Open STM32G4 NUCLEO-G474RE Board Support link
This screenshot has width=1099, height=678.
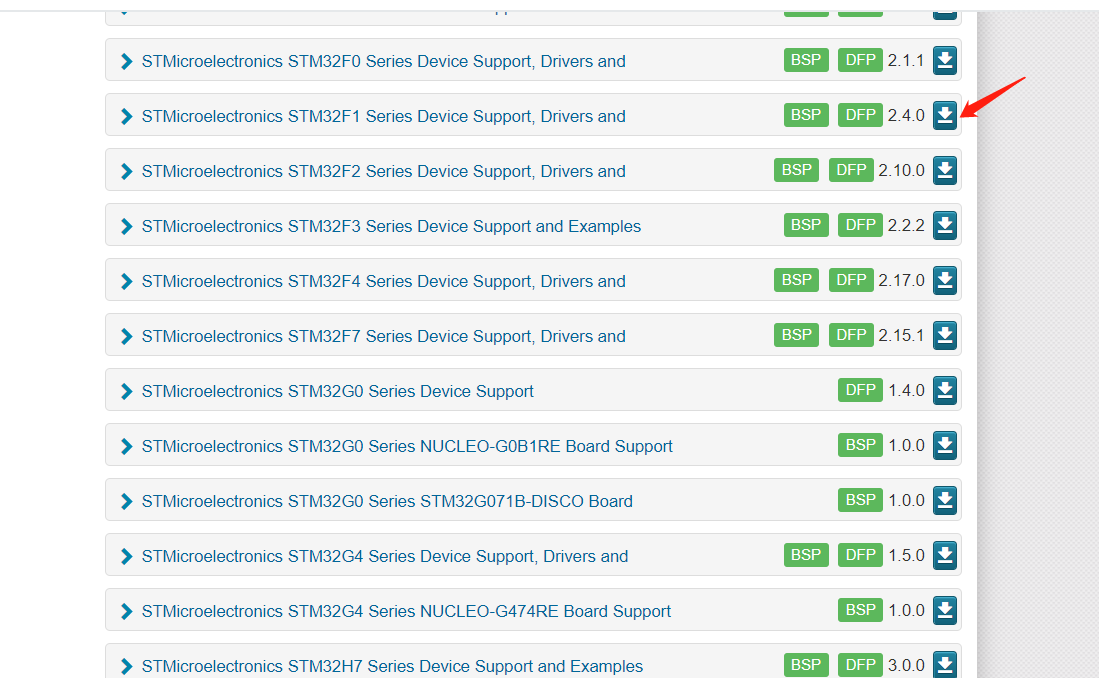point(407,612)
